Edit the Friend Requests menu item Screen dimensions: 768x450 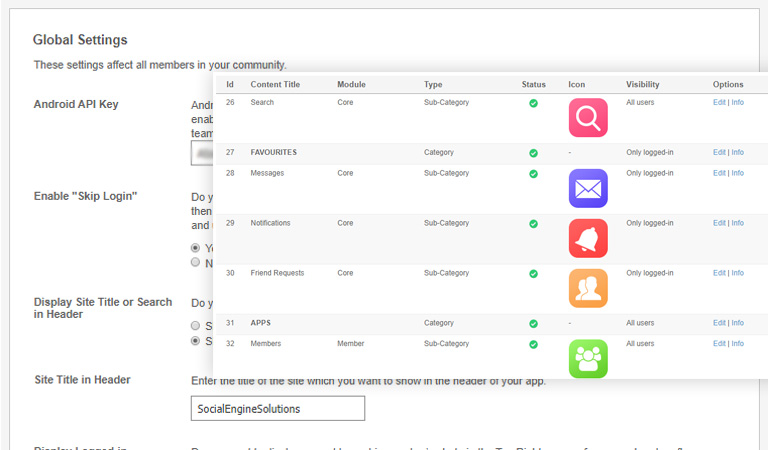719,273
